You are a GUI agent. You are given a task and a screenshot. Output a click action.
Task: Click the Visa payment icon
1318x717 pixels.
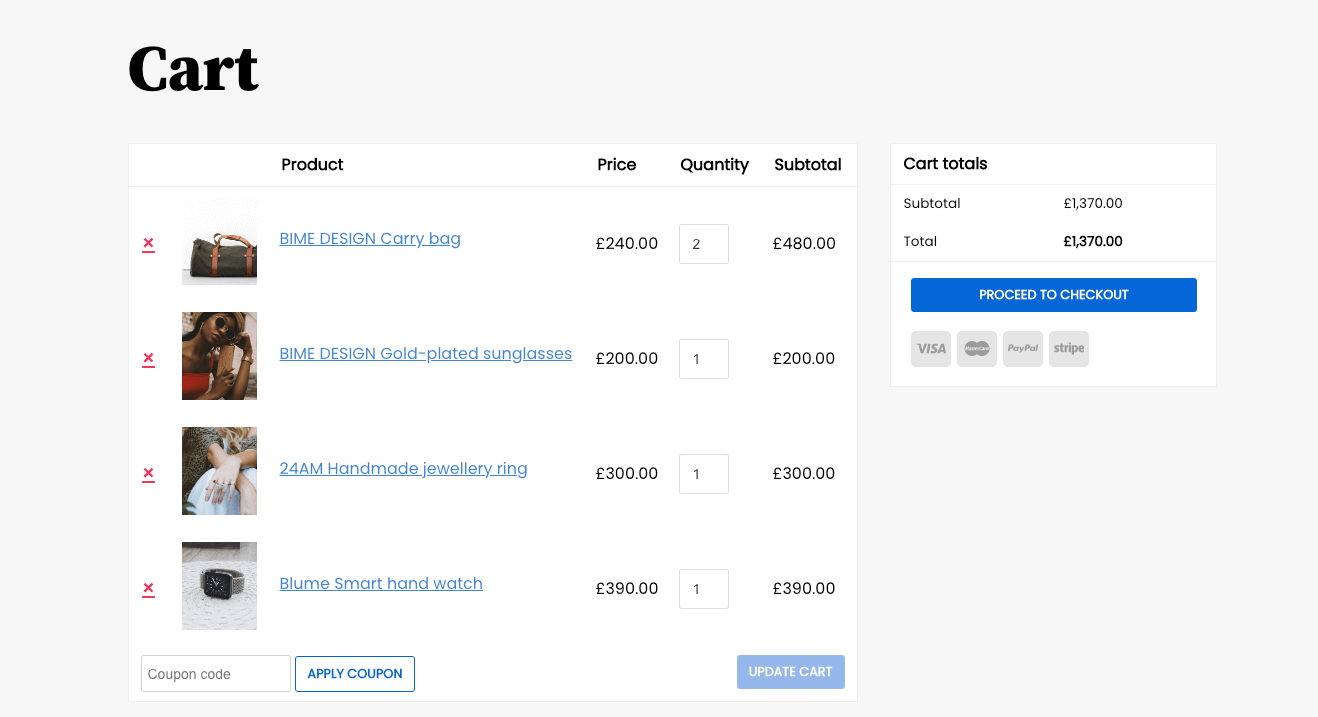(930, 349)
